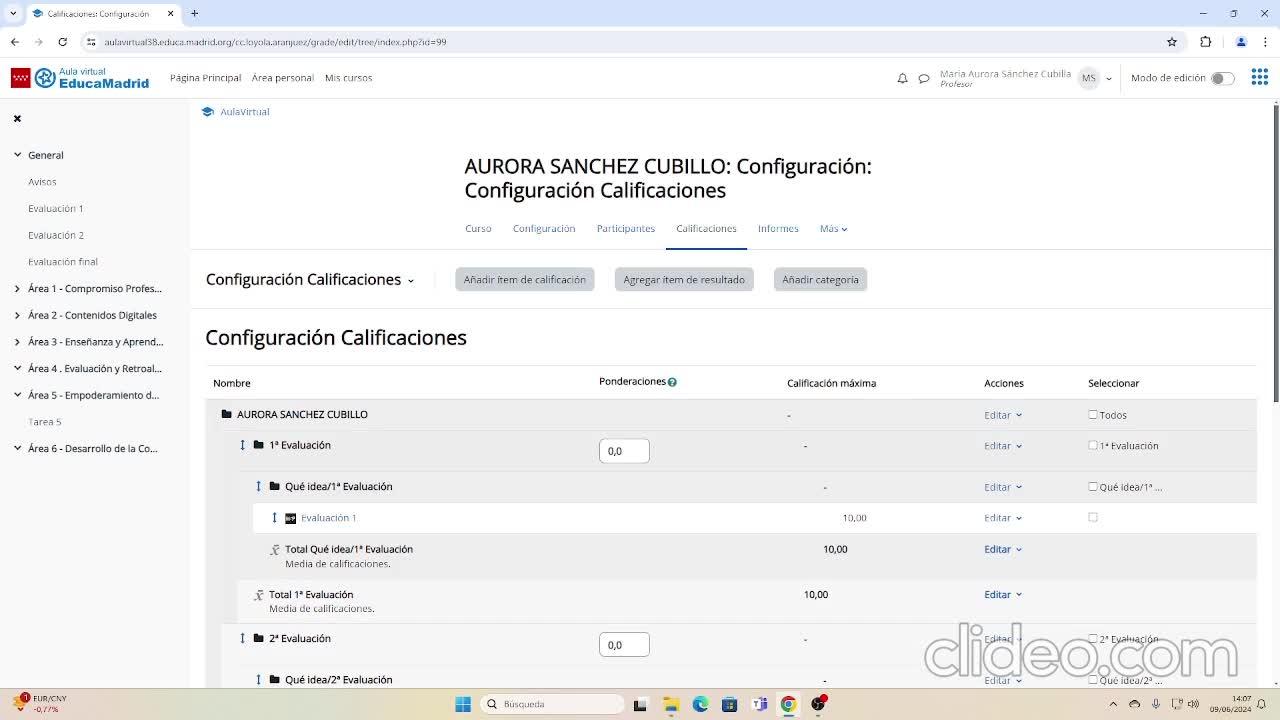The width and height of the screenshot is (1280, 720).
Task: Open the blue apps grid icon
Action: 1259,78
